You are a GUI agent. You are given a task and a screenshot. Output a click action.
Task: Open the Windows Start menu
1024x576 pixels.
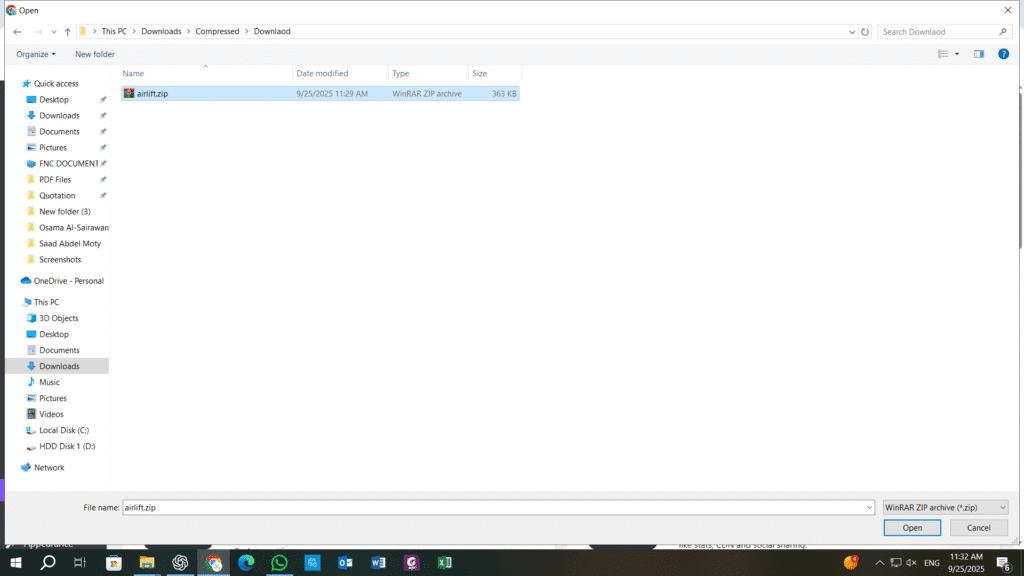coord(15,562)
